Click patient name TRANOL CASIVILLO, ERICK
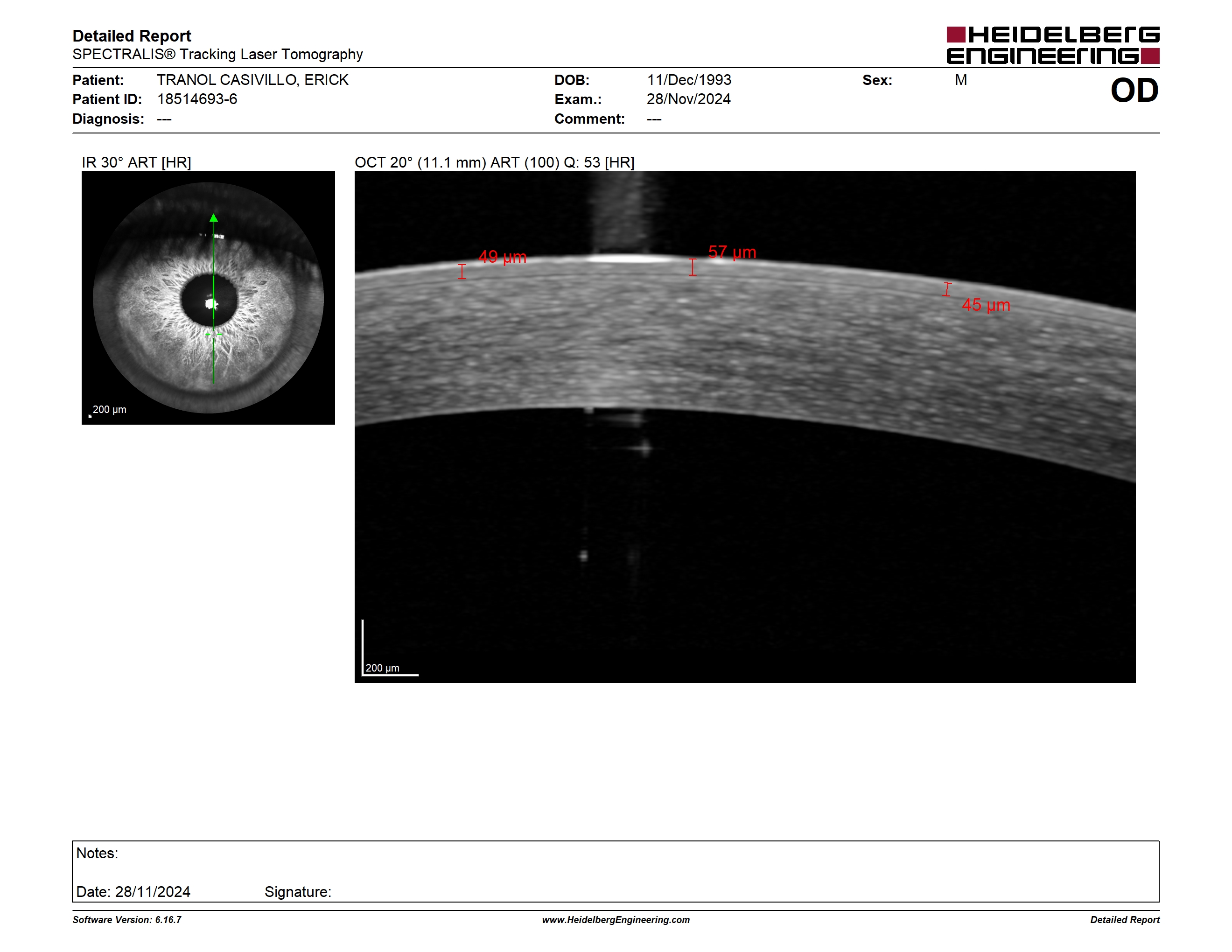 point(253,80)
